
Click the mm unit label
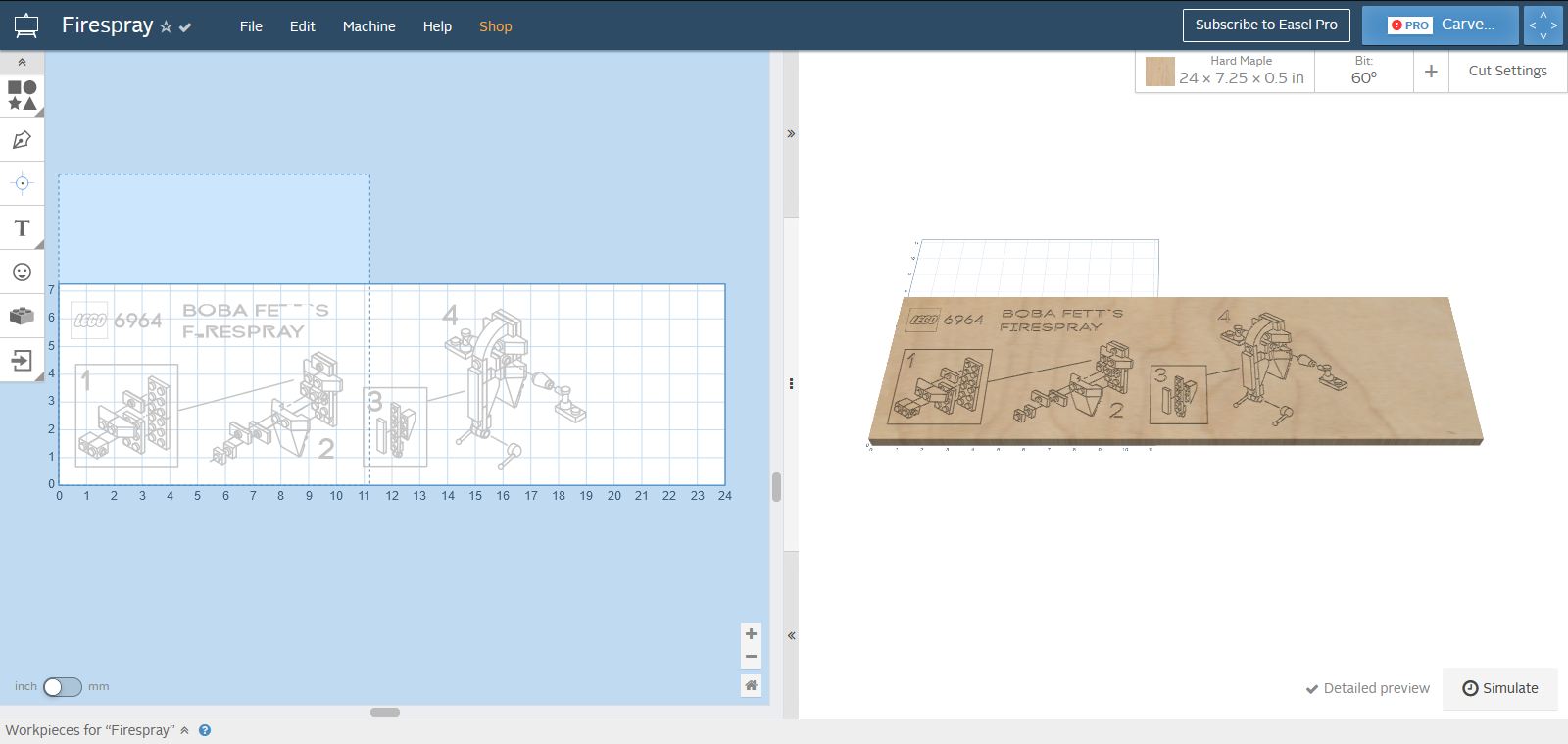98,687
